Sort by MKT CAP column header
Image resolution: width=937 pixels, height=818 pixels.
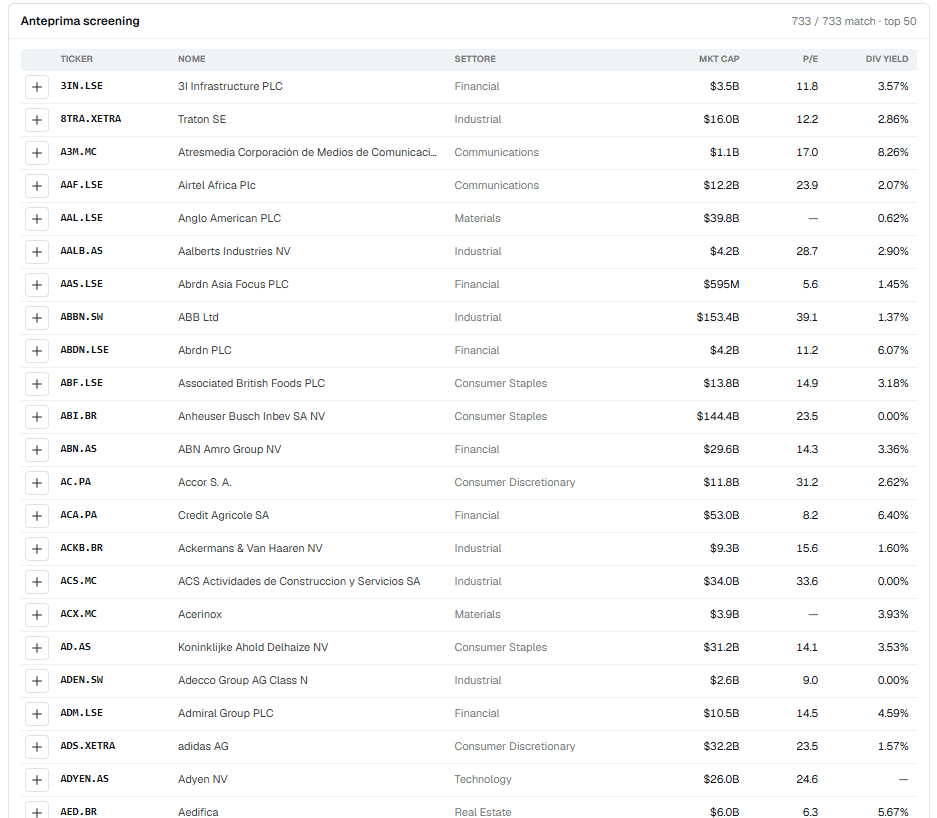719,59
